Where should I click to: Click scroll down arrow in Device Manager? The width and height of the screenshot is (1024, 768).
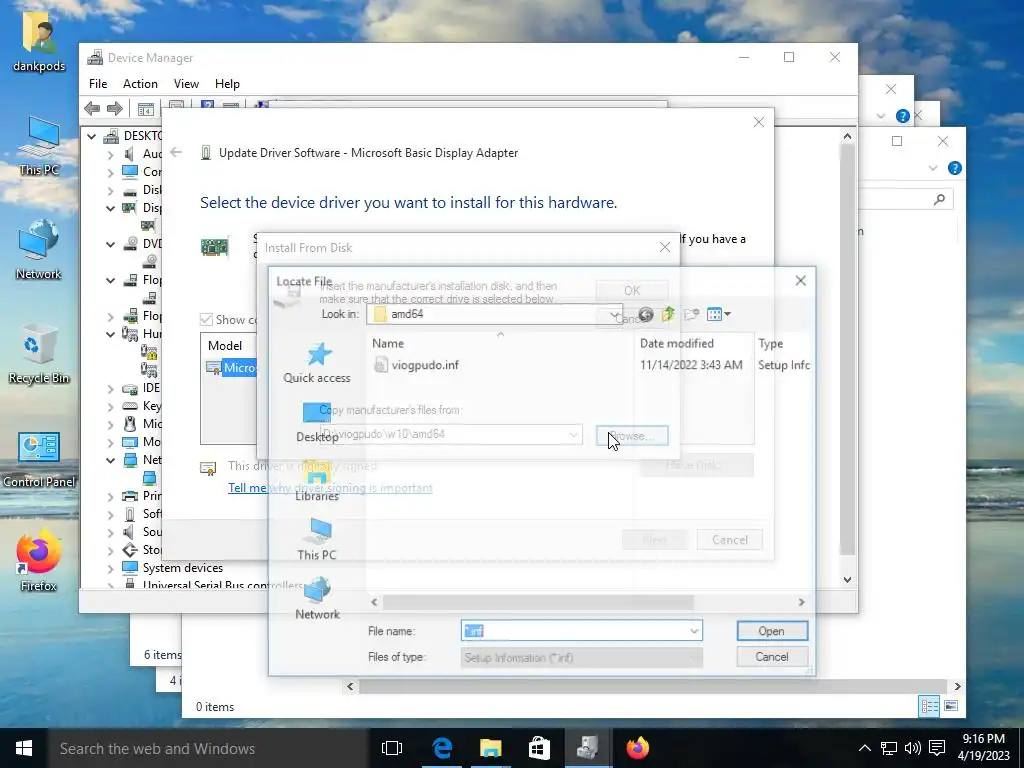tap(847, 579)
